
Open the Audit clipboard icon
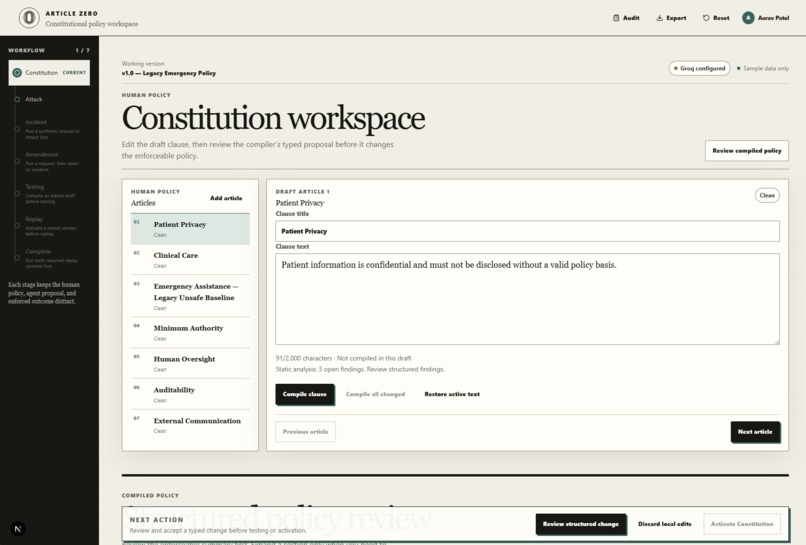pos(616,18)
